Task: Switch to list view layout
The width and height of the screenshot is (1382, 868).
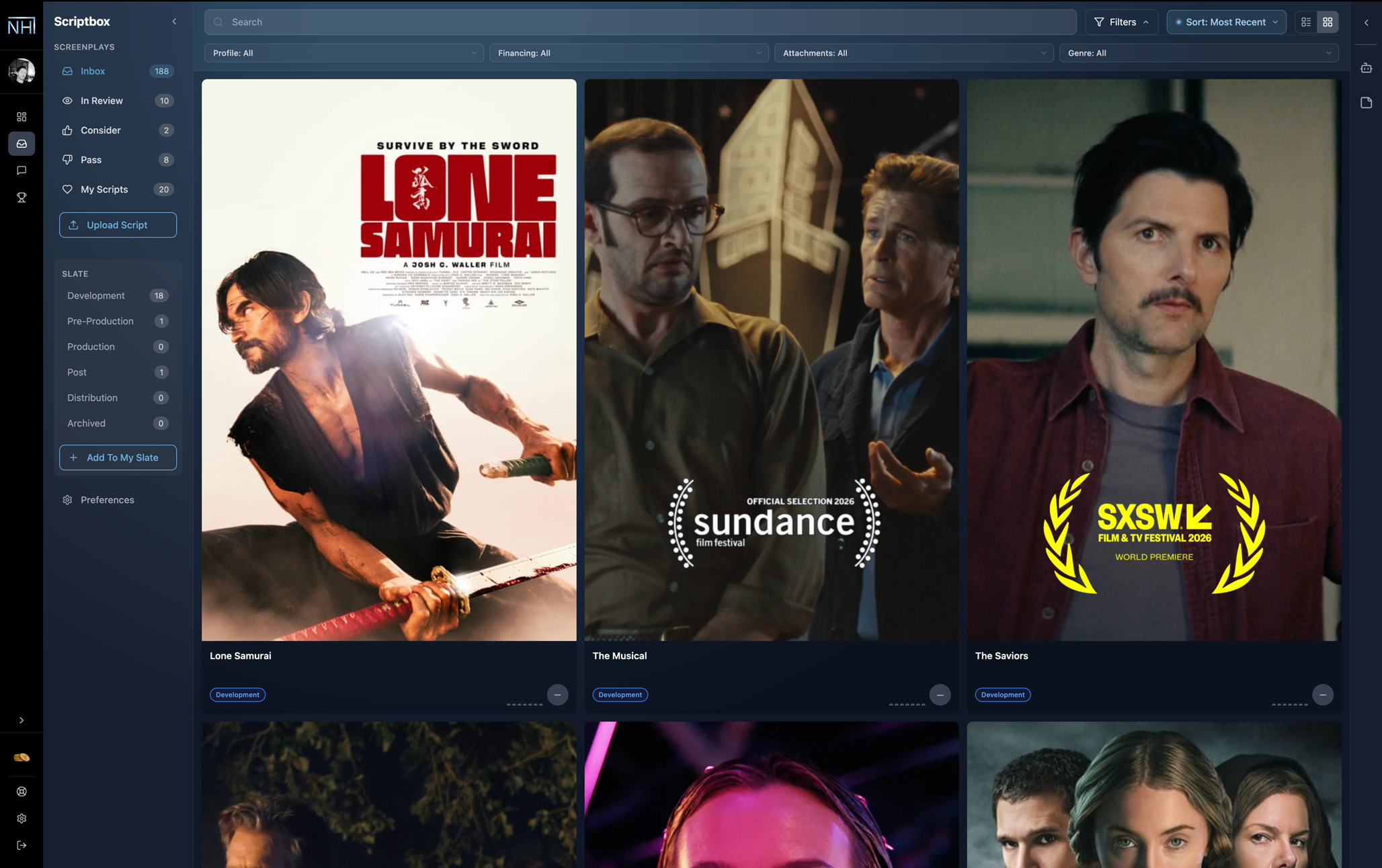Action: (x=1306, y=22)
